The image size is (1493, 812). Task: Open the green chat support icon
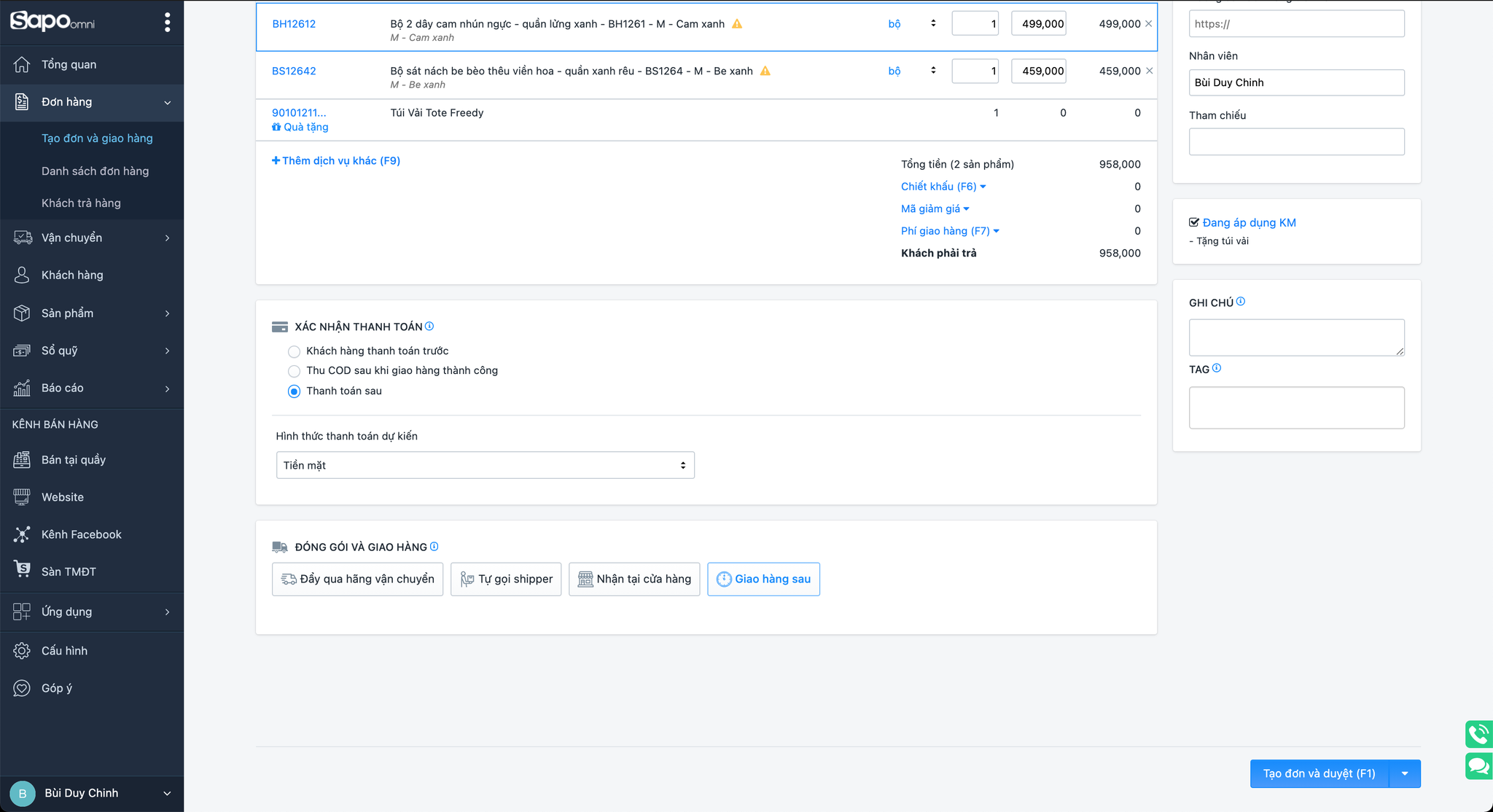(1478, 766)
